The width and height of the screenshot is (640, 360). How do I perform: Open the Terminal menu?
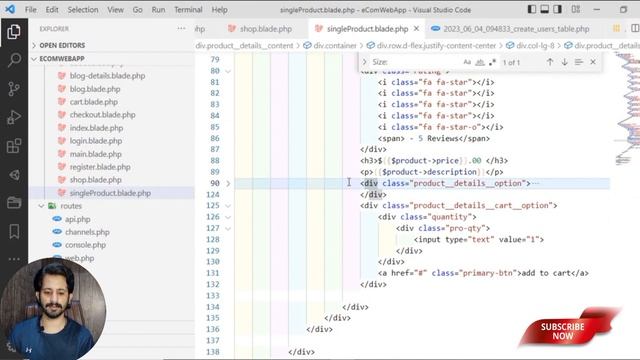[x=188, y=9]
